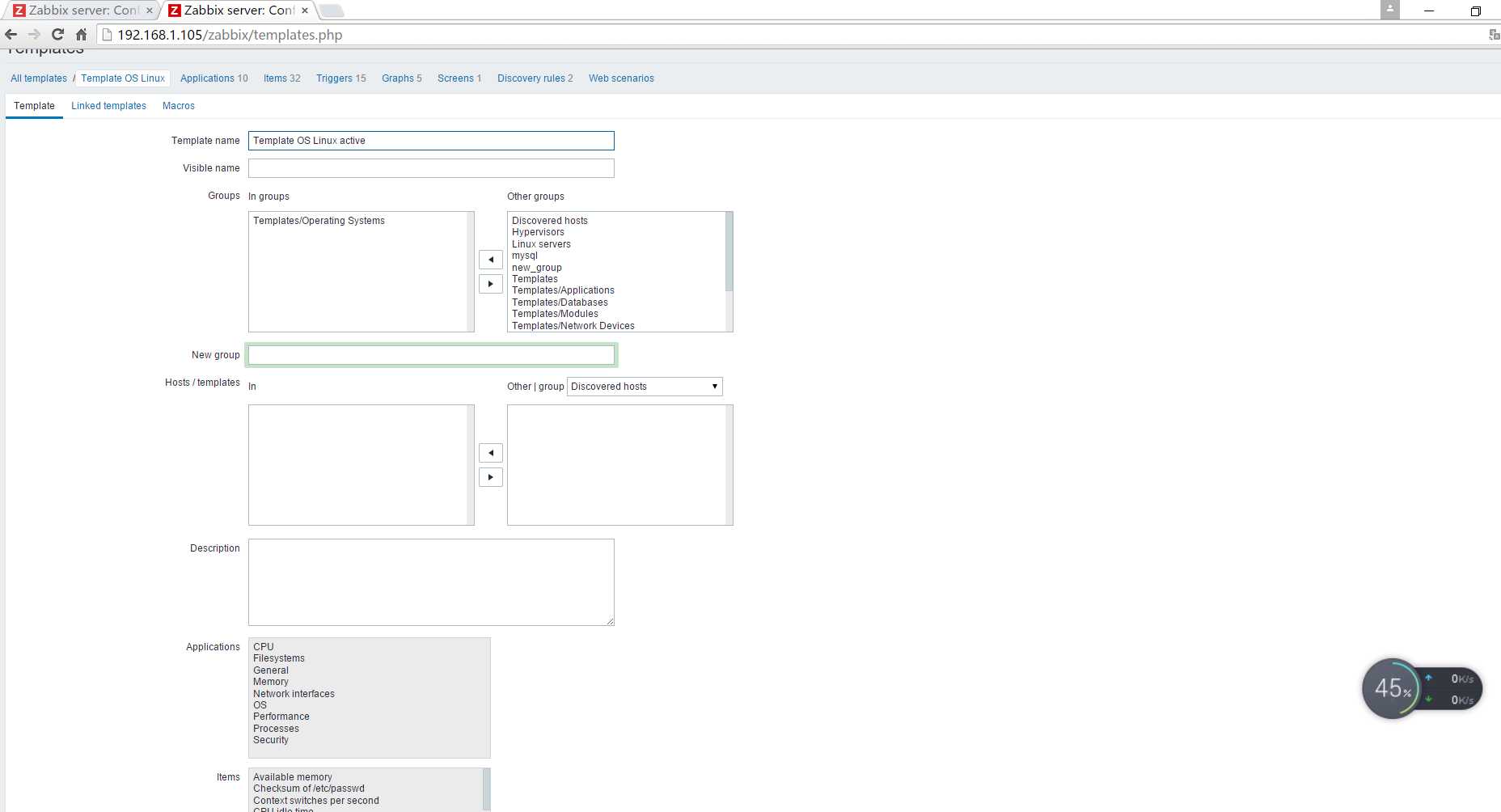Image resolution: width=1501 pixels, height=812 pixels.
Task: Select Templates/Operating Systems in In groups
Action: (319, 221)
